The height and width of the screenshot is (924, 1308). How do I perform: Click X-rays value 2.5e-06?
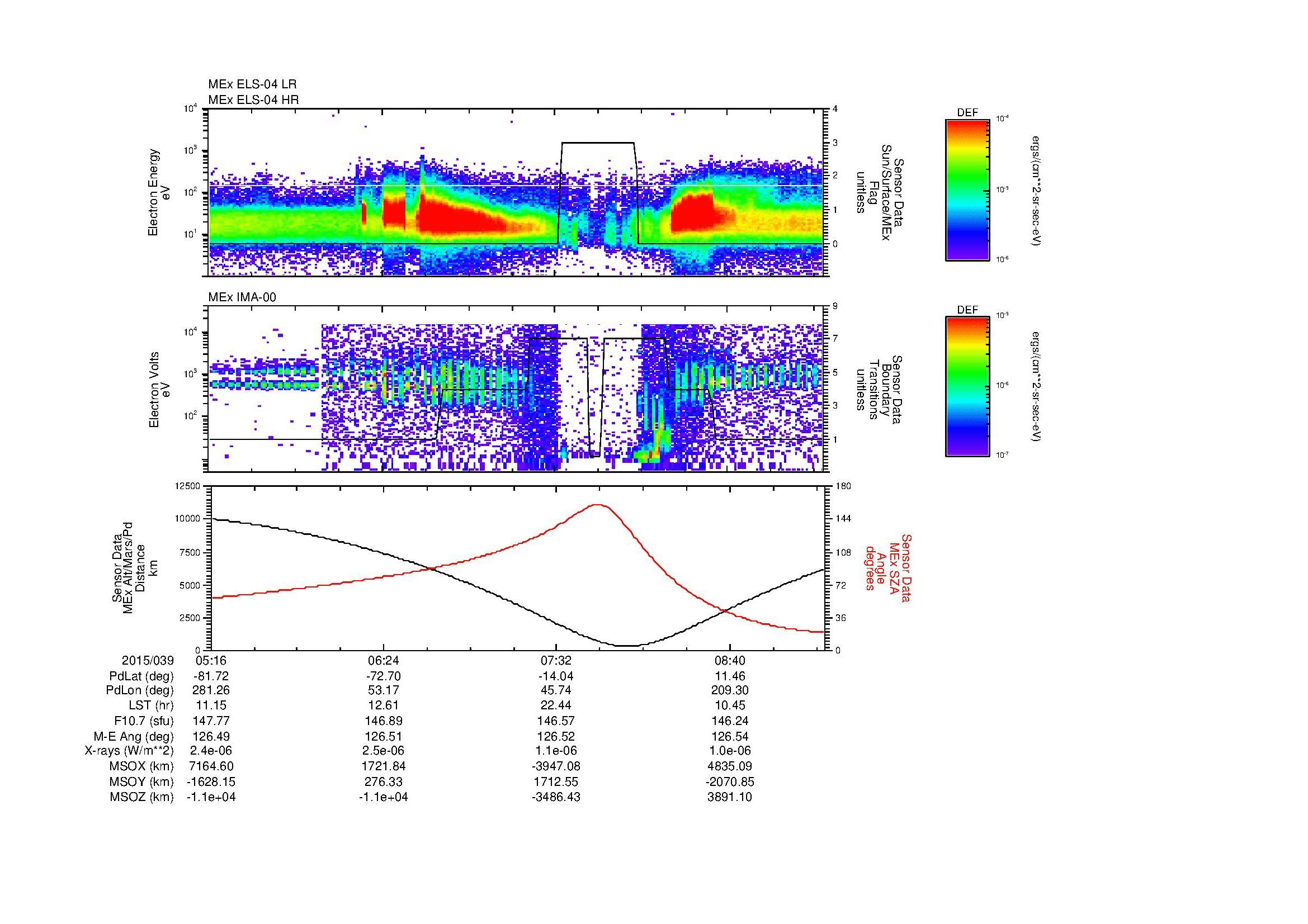[x=384, y=751]
